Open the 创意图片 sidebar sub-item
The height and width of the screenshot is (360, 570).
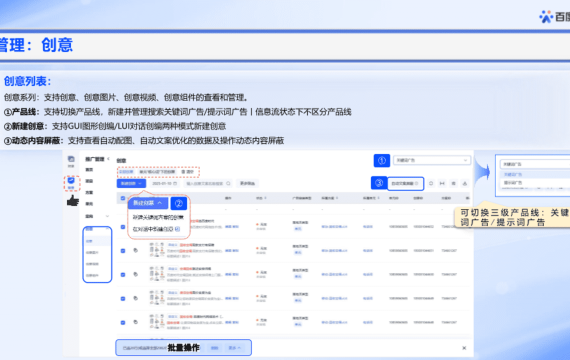(x=92, y=252)
